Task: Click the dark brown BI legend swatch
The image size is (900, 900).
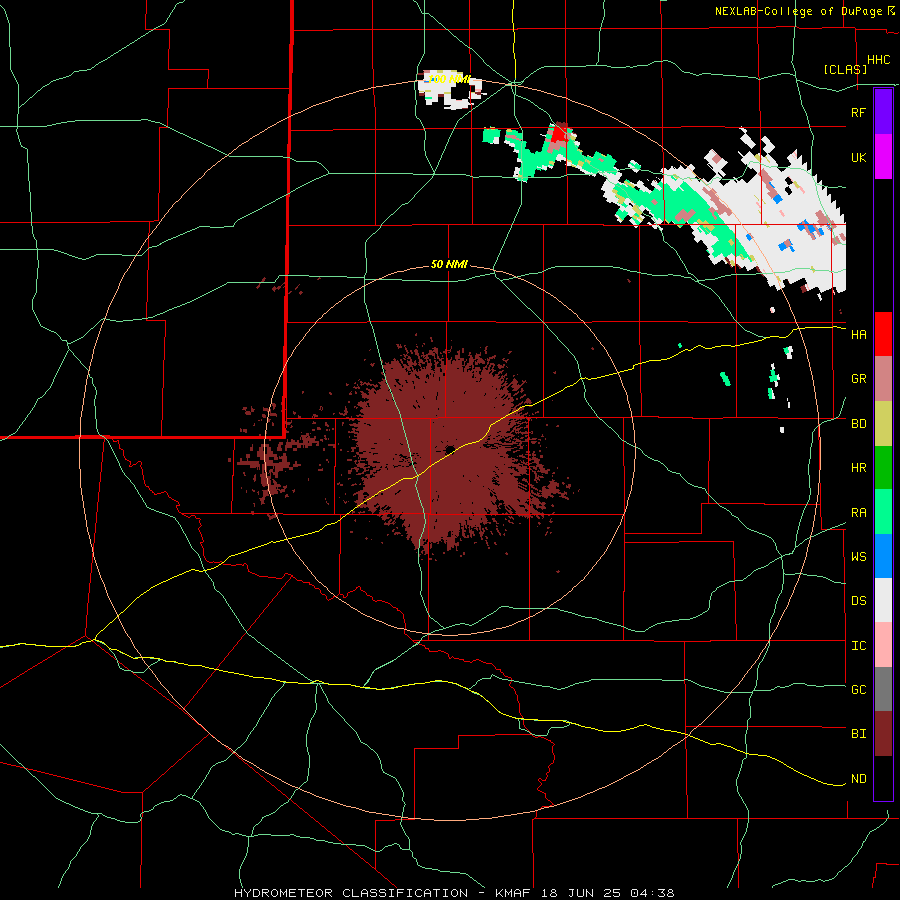Action: (883, 734)
